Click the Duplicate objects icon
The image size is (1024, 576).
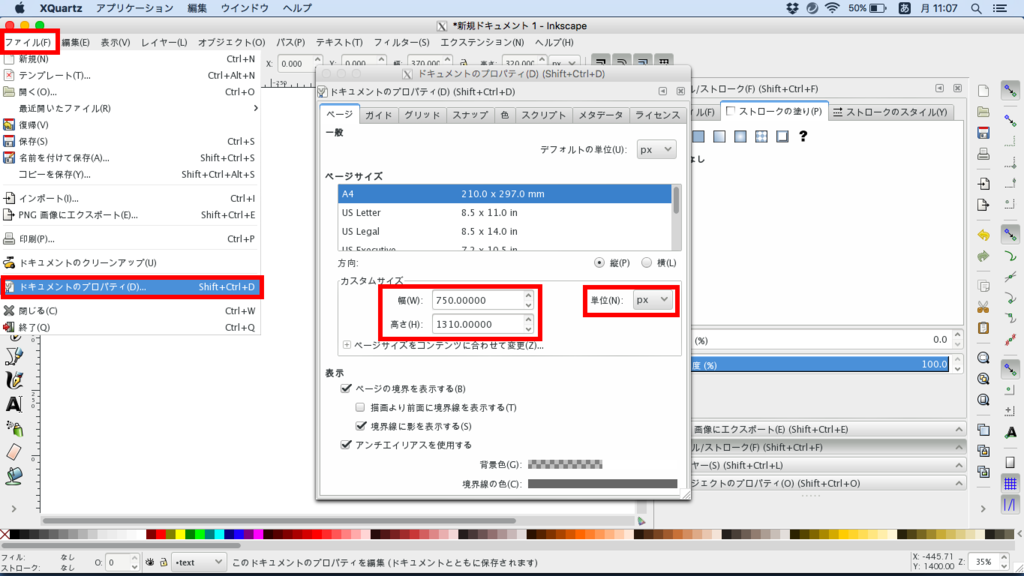[984, 430]
